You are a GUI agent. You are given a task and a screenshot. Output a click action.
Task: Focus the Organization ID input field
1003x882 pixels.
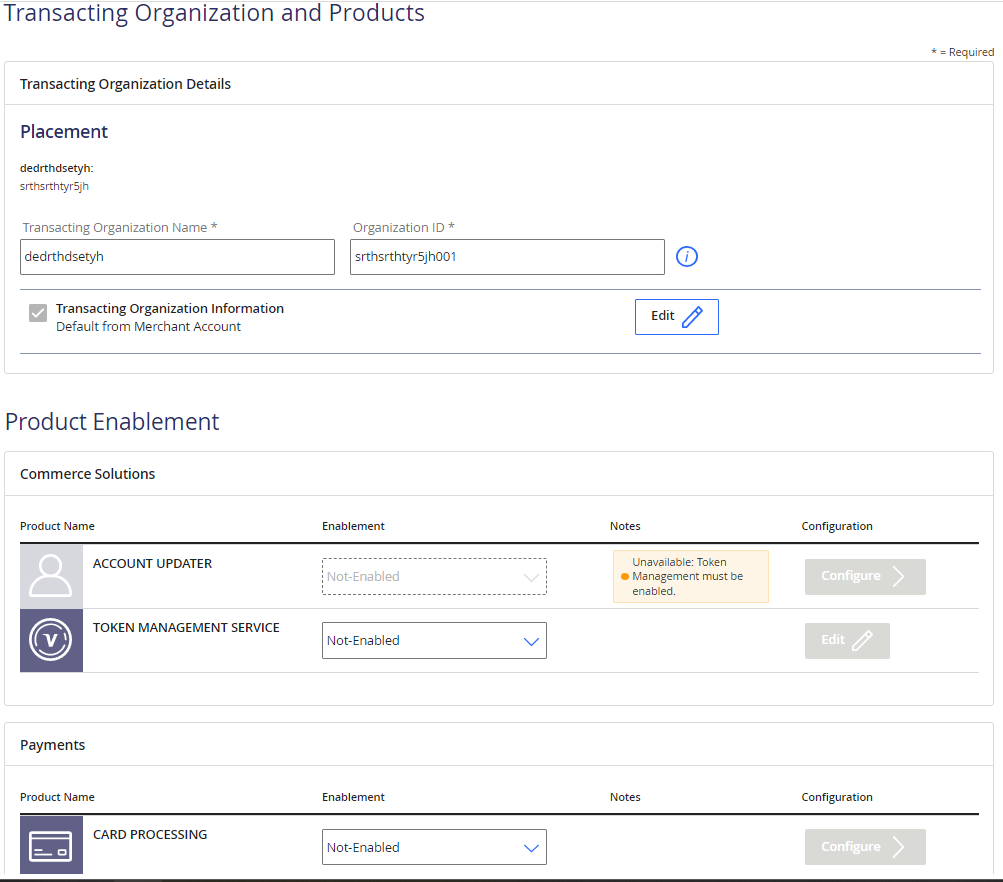point(507,257)
